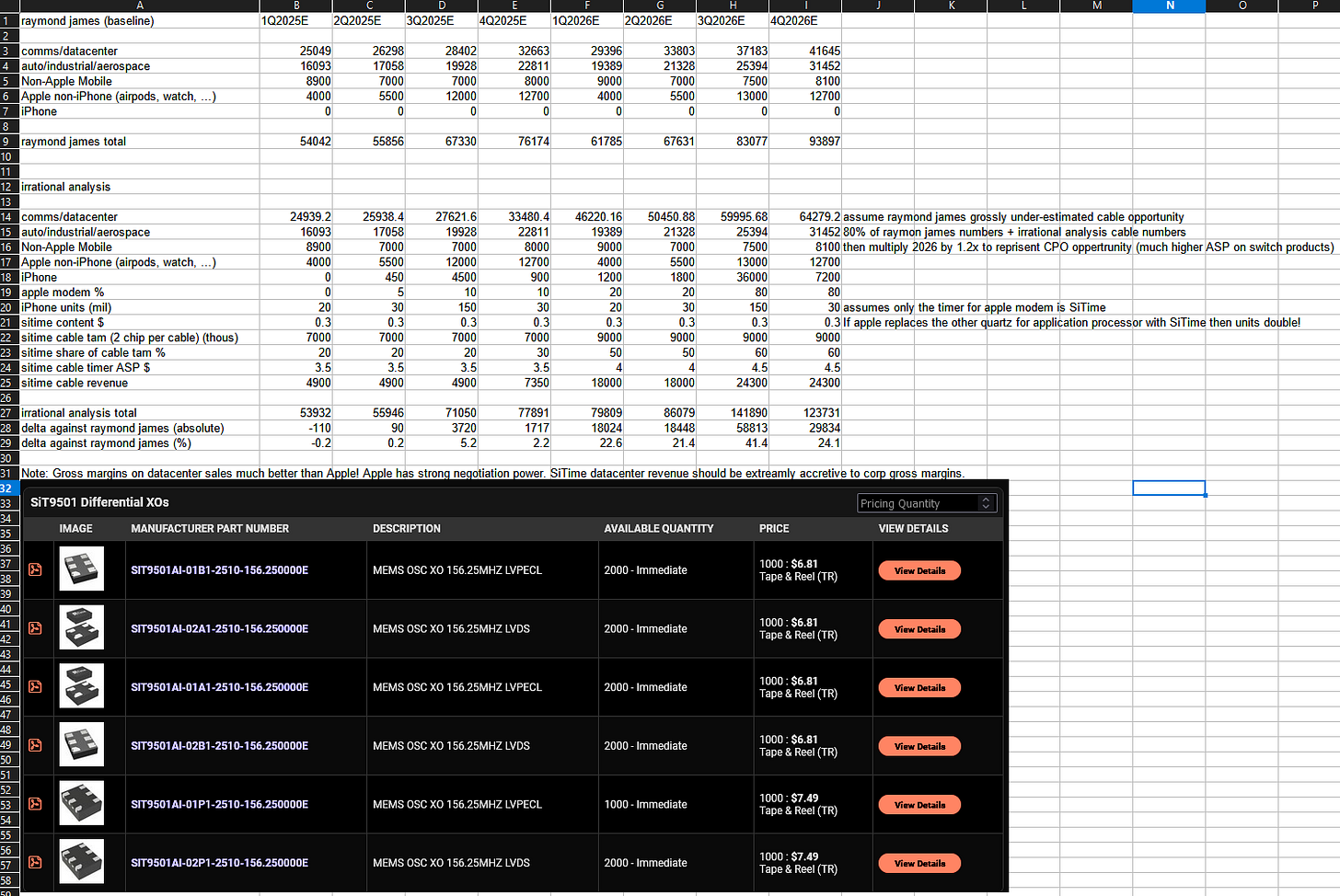Click the gross margins Note in row 31
The width and height of the screenshot is (1340, 896).
coord(492,474)
